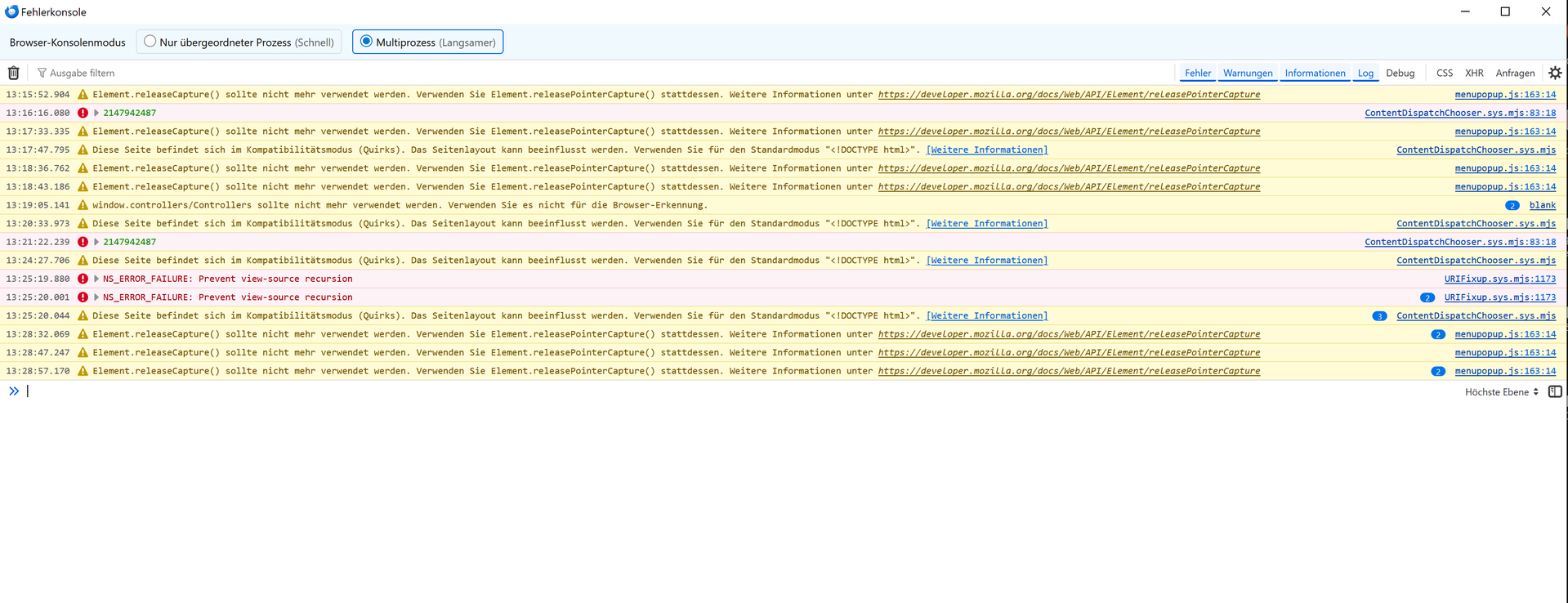Open releasePointerCapture MDN link at 13:15:52.904

click(1069, 95)
